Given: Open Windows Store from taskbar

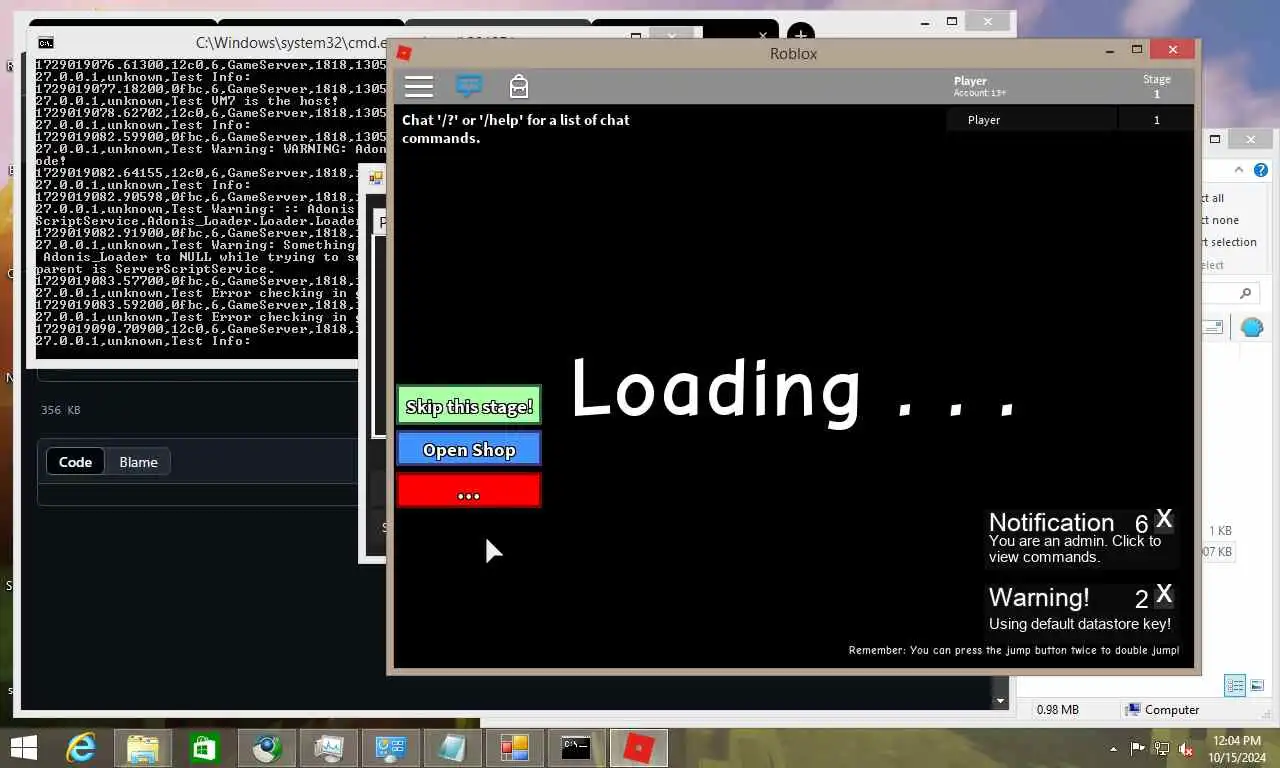Looking at the screenshot, I should tap(205, 748).
